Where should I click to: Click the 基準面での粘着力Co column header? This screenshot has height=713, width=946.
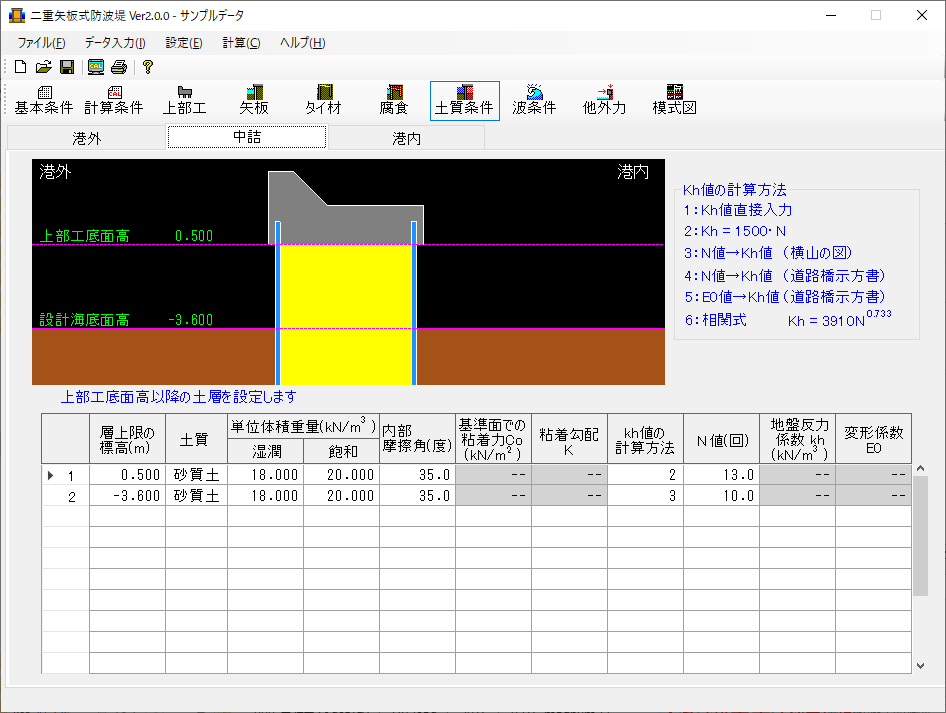tap(494, 439)
